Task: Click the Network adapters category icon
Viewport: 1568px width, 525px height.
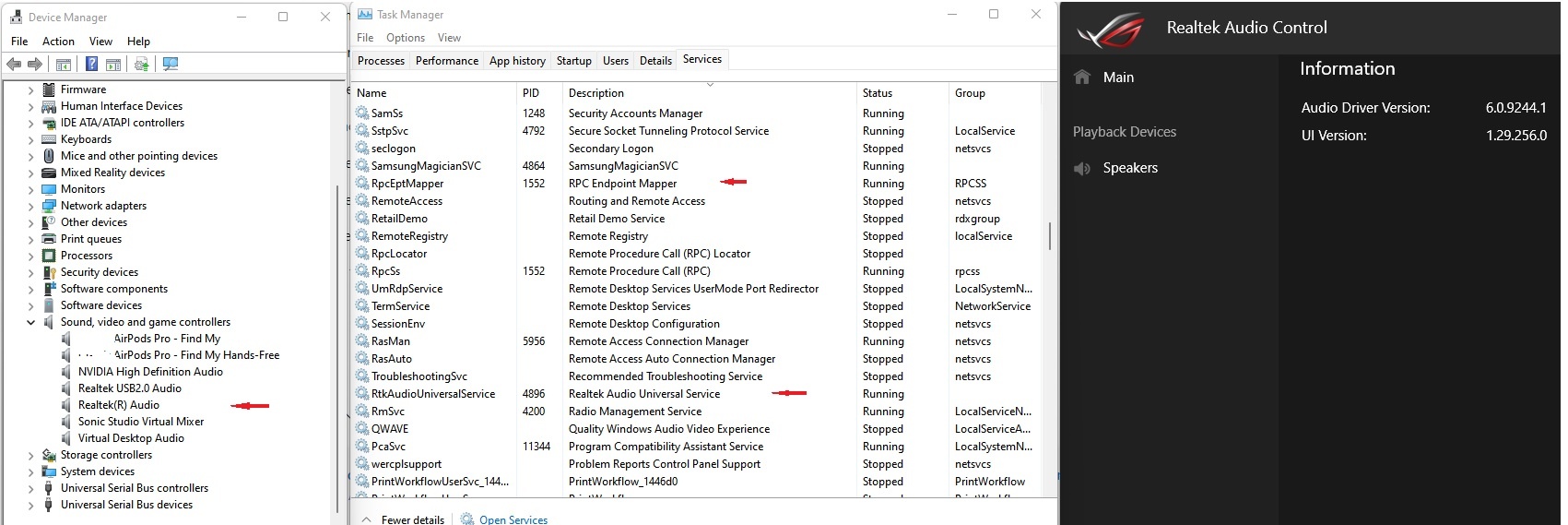Action: tap(49, 206)
